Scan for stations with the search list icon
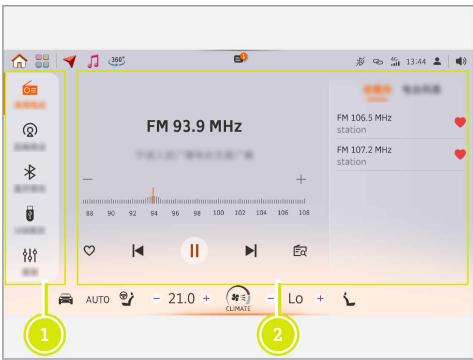Image resolution: width=473 pixels, height=360 pixels. [x=300, y=251]
